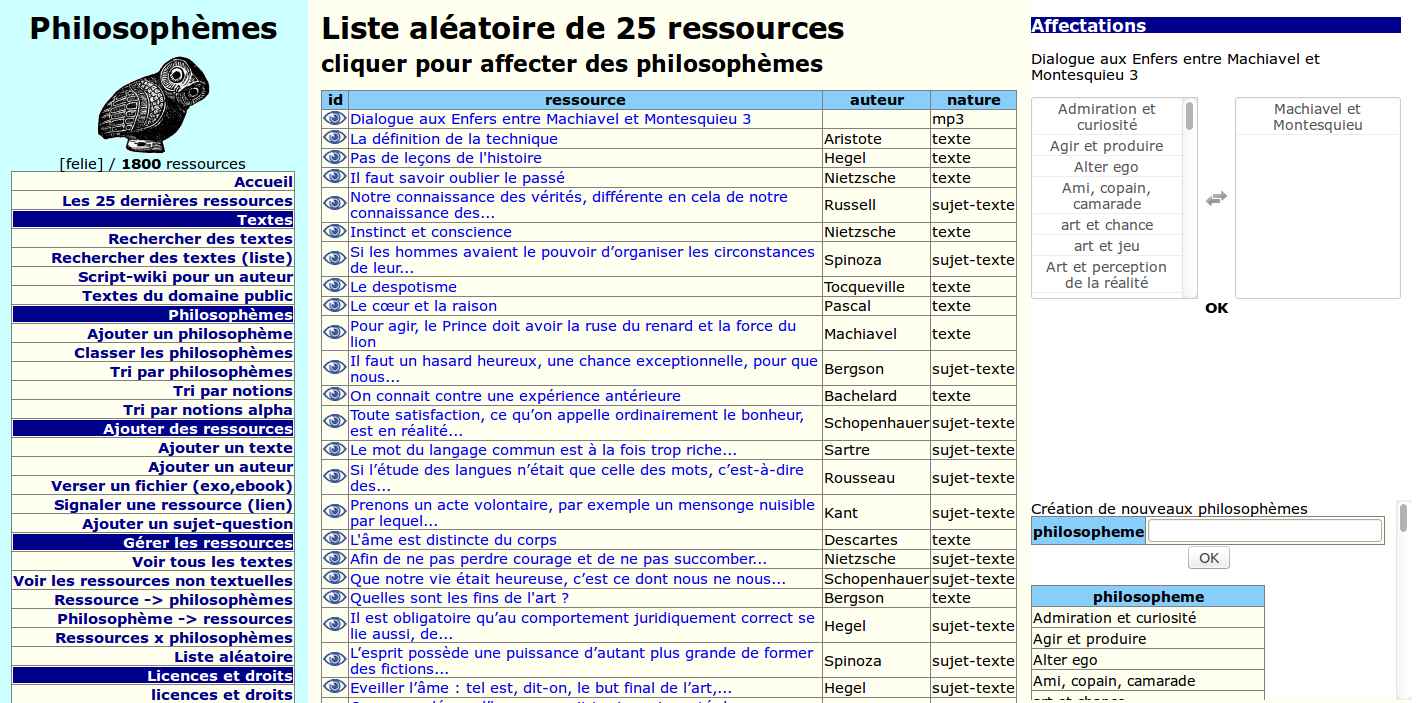Viewport: 1420px width, 703px height.
Task: Submit the new philosophème with OK button
Action: 1209,558
